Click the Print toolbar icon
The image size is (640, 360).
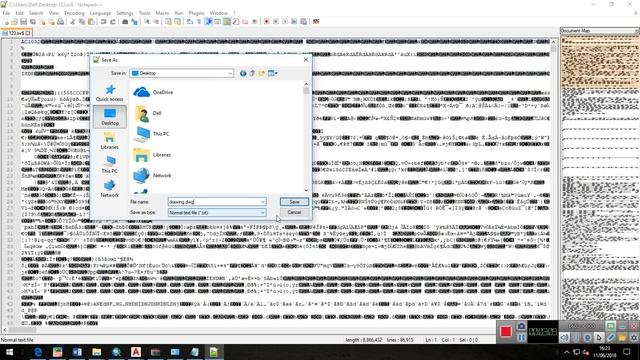pos(60,22)
